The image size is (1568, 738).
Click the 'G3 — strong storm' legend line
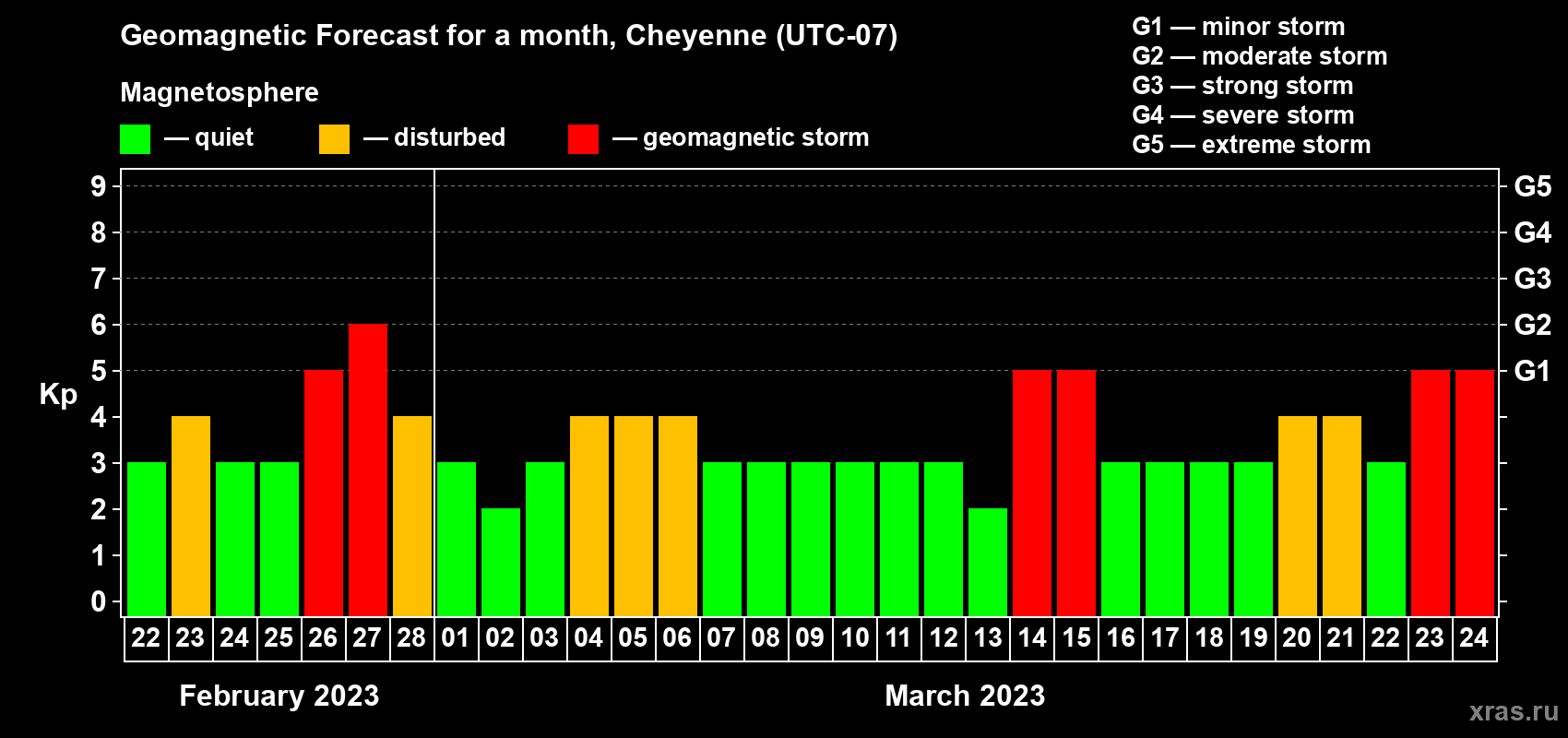[1242, 86]
